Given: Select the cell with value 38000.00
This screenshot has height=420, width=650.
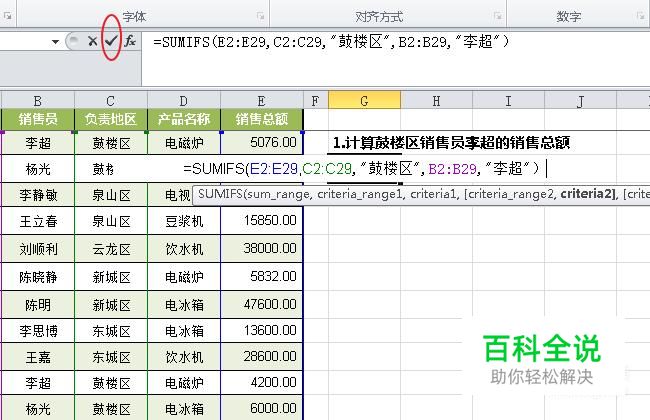Looking at the screenshot, I should tap(262, 248).
